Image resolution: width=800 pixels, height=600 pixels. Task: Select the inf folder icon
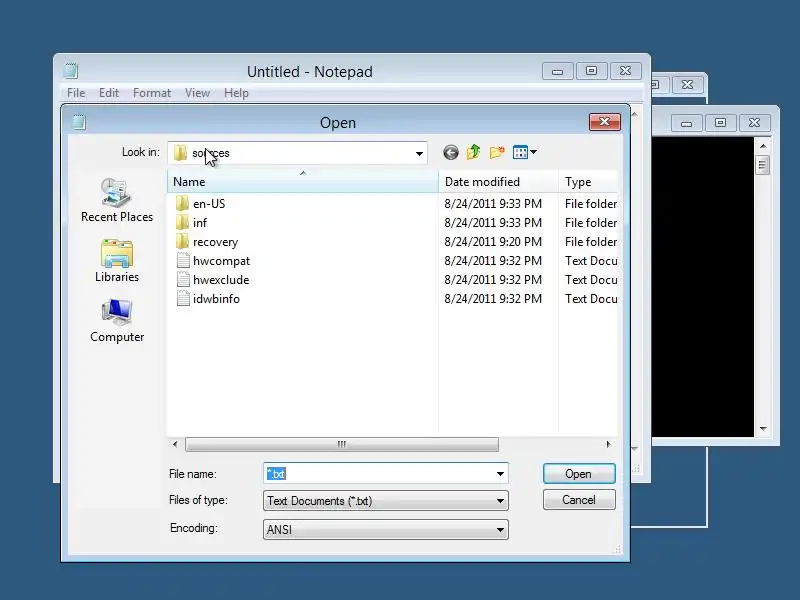(x=182, y=222)
